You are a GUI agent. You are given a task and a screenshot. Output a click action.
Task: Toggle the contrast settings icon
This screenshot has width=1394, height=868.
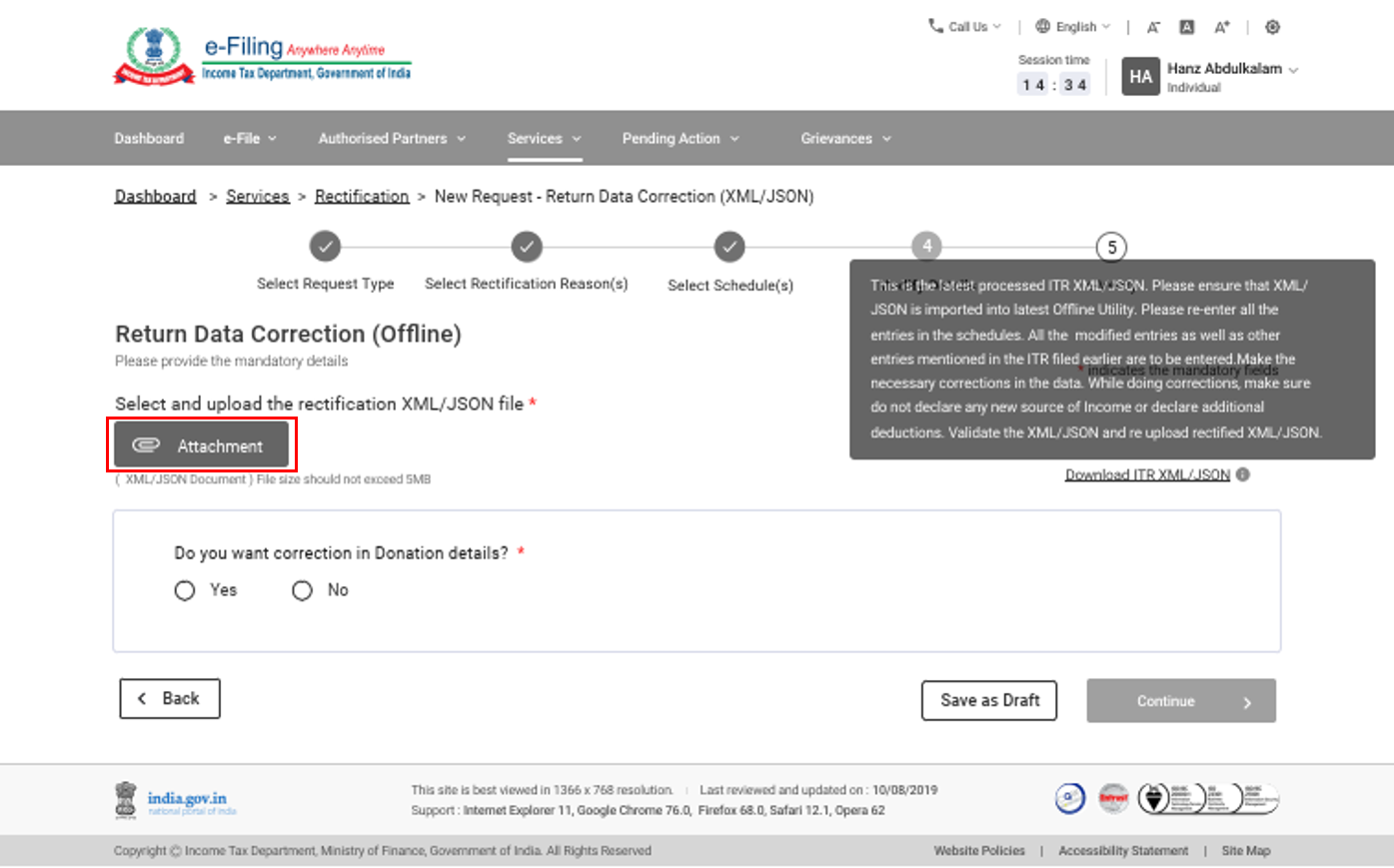(x=1272, y=27)
